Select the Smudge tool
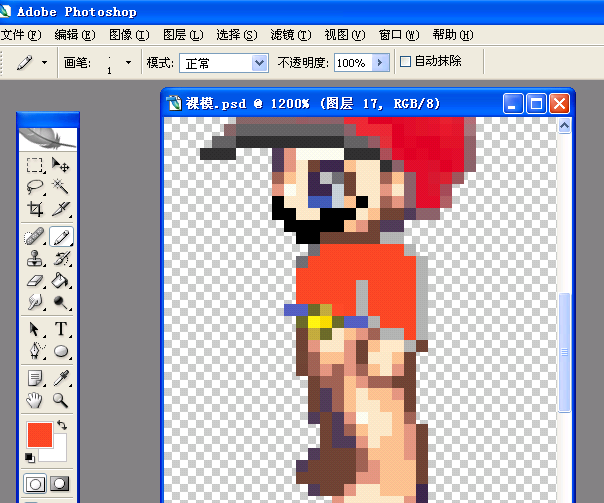This screenshot has height=503, width=604. [x=35, y=302]
